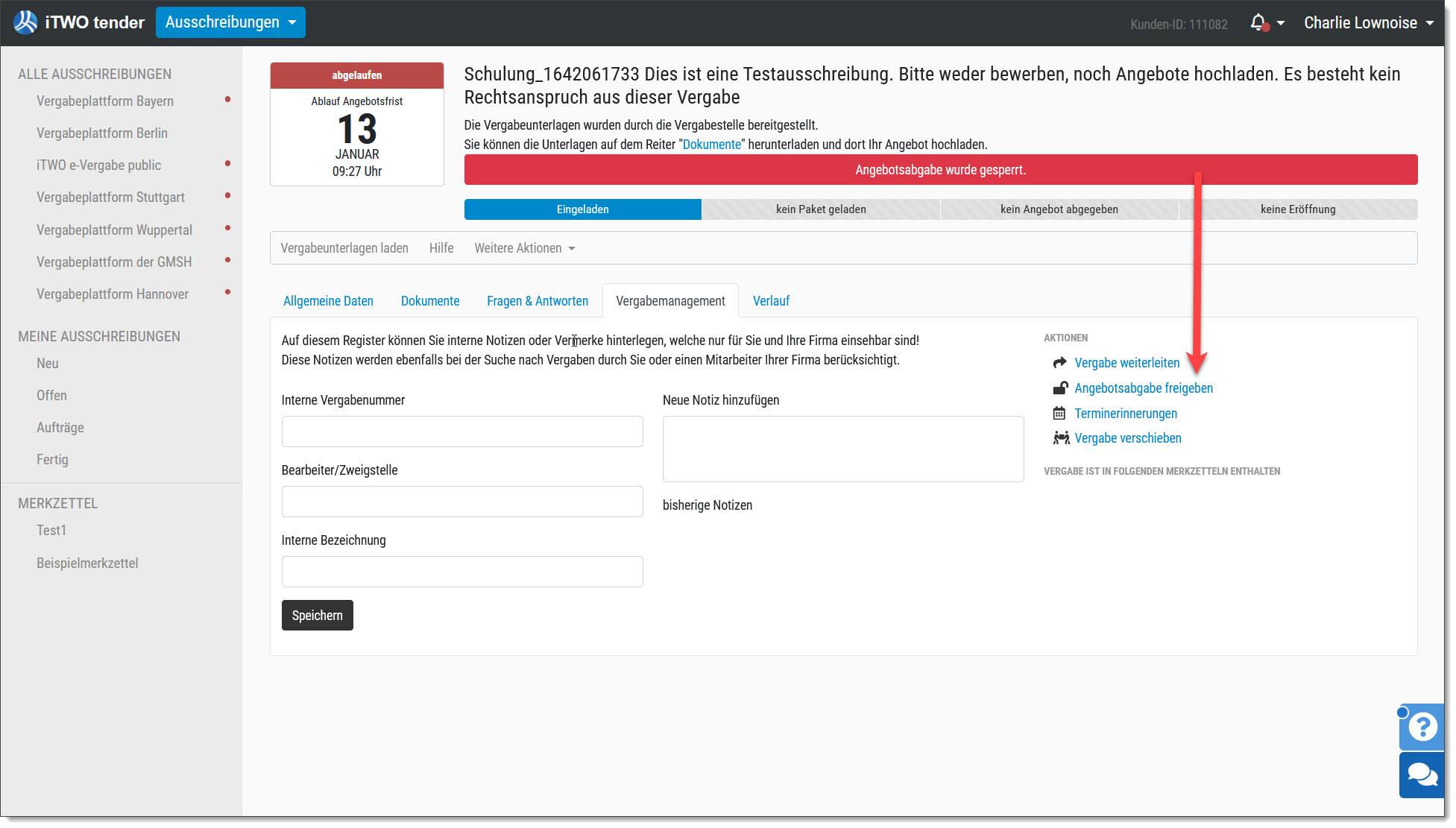The height and width of the screenshot is (828, 1456).
Task: Click Vergabeunterlagen laden in toolbar
Action: [x=344, y=248]
